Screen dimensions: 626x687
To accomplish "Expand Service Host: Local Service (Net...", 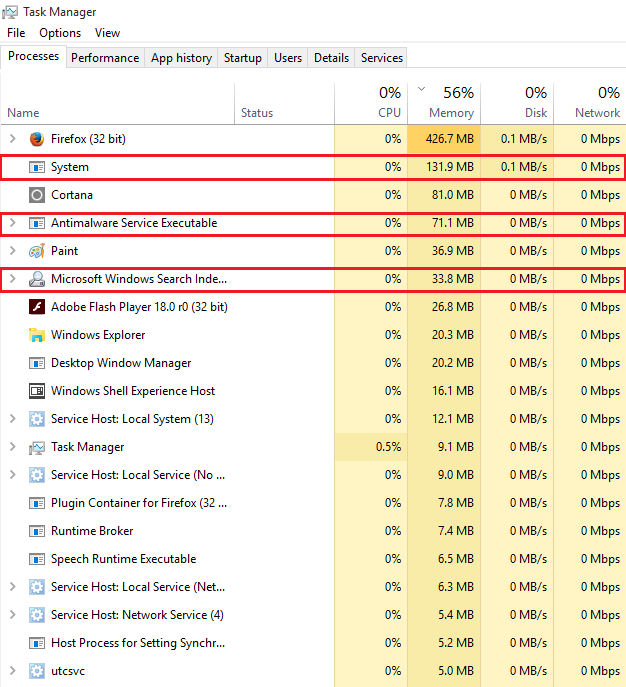I will [x=13, y=587].
